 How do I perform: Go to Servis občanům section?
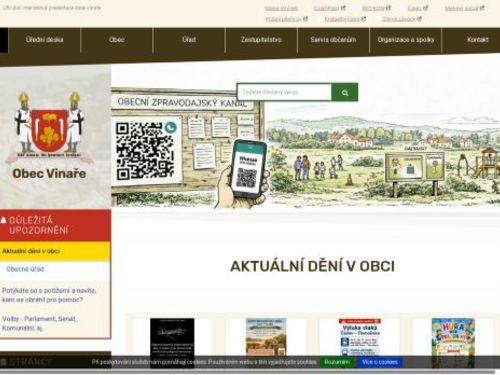pos(333,40)
